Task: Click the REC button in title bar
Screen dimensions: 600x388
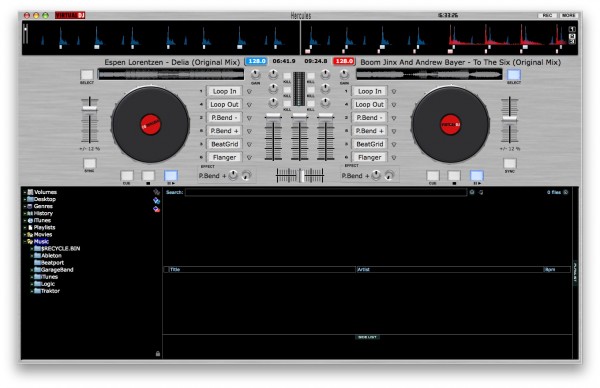Action: 547,15
